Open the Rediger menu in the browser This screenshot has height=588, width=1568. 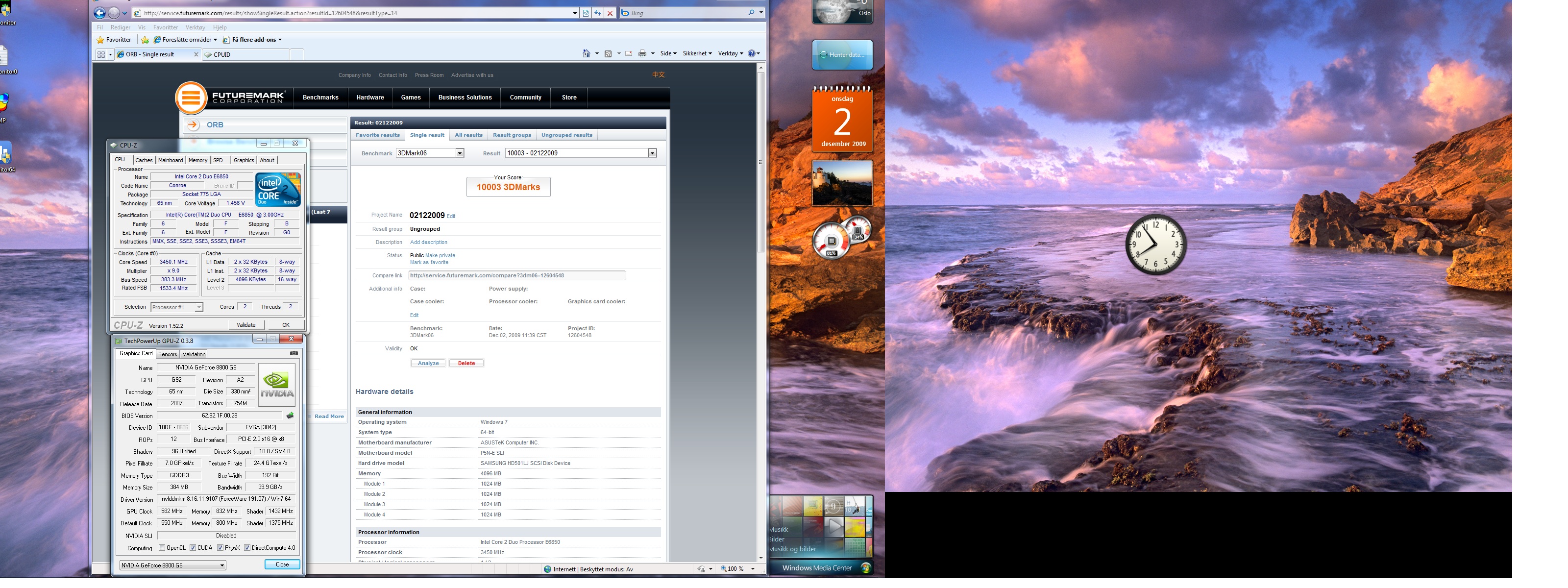(121, 27)
